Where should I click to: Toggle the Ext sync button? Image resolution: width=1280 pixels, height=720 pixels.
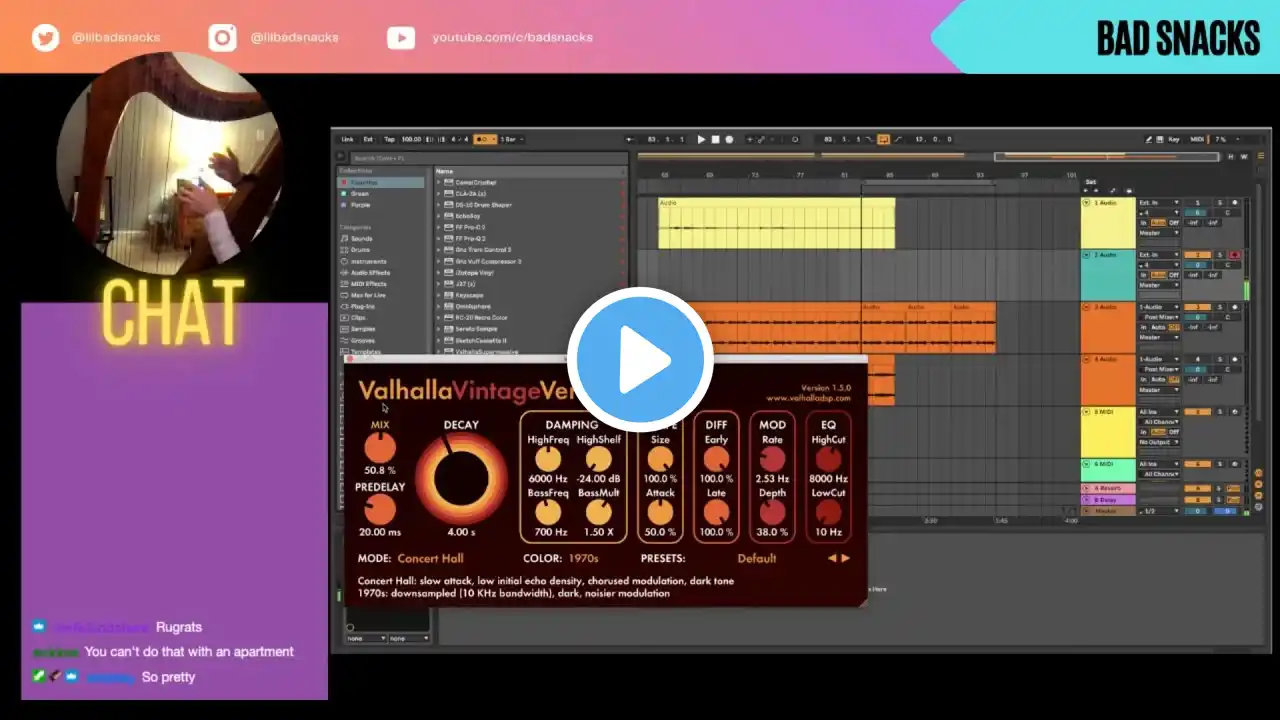(368, 139)
